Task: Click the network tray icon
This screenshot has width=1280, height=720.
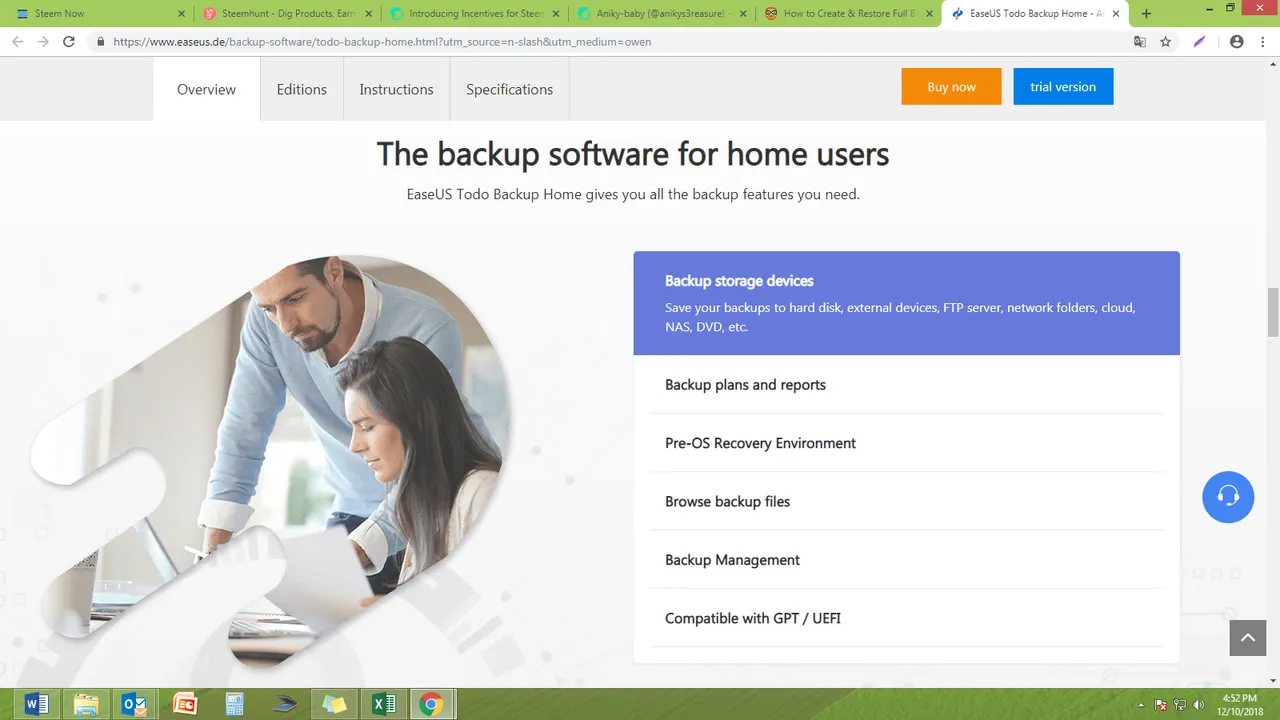Action: pos(1180,705)
